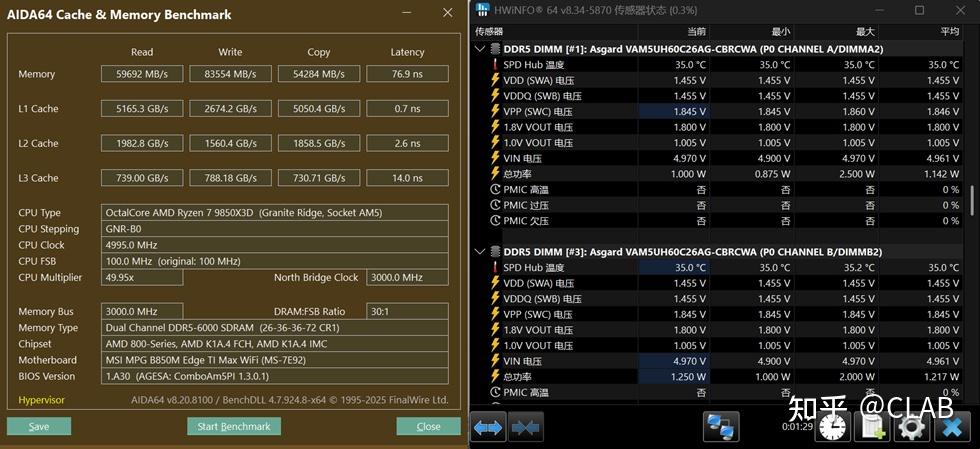Click the 当前 column header in HWiNFO
Screen dimensions: 980x449
click(697, 31)
